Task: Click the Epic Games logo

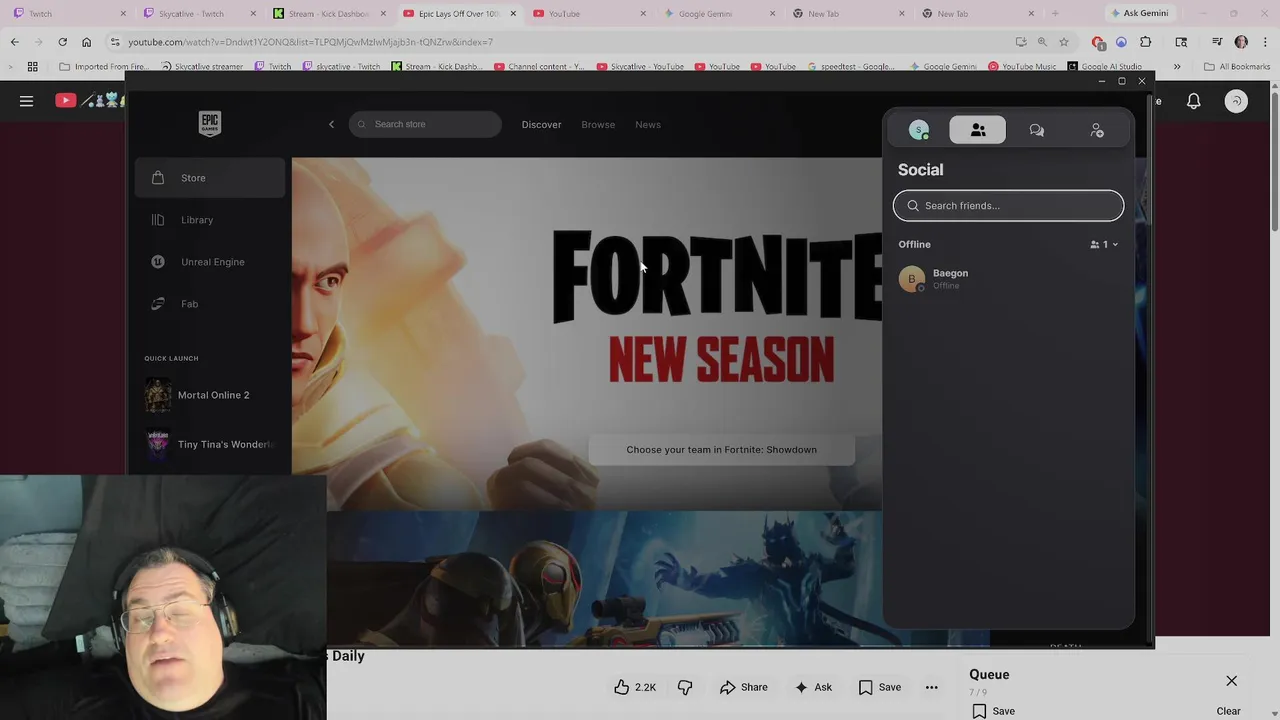Action: click(209, 123)
